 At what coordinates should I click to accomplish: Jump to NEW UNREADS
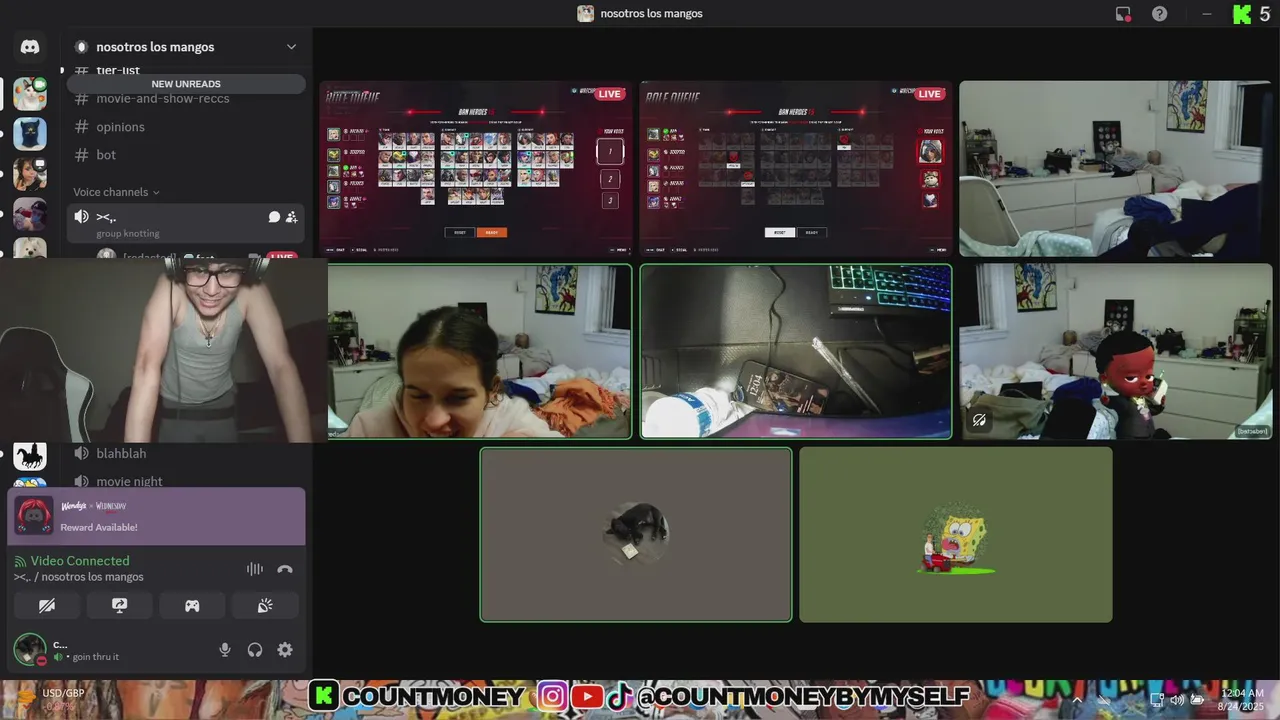point(186,84)
